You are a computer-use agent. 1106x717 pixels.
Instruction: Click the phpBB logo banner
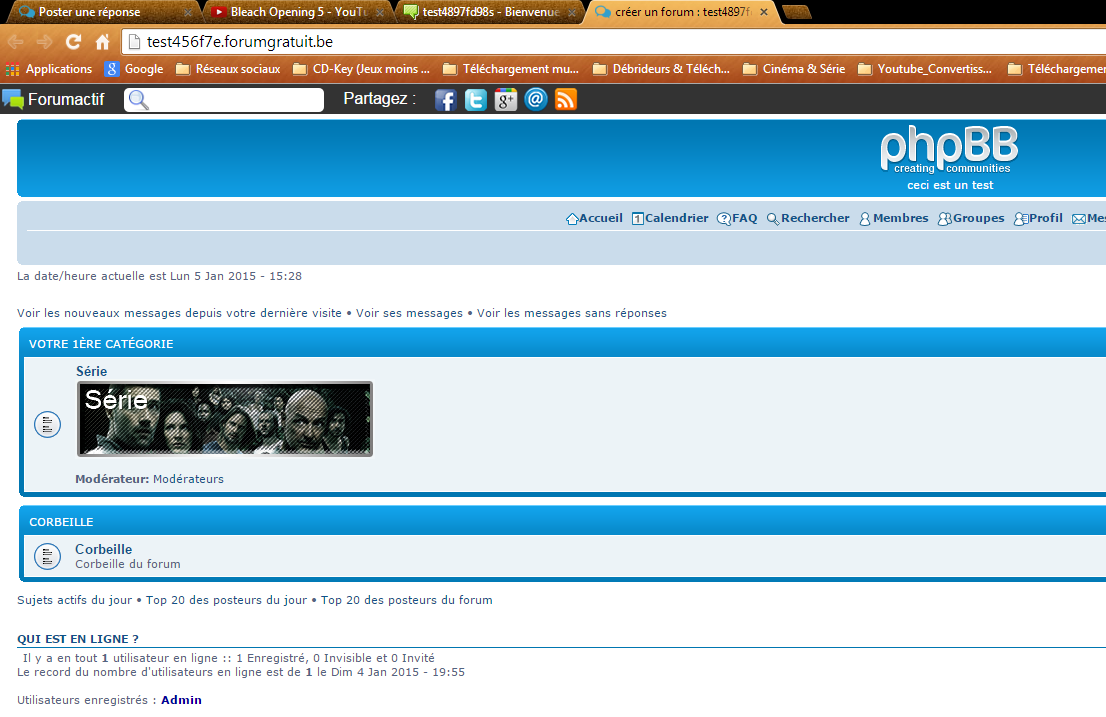949,149
